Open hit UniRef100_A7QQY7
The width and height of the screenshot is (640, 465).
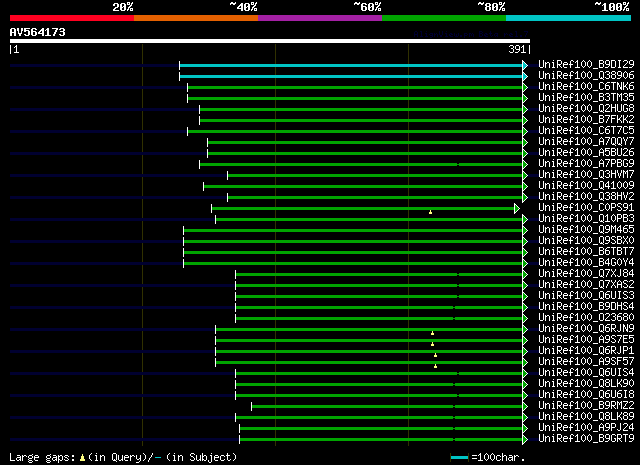[586, 141]
